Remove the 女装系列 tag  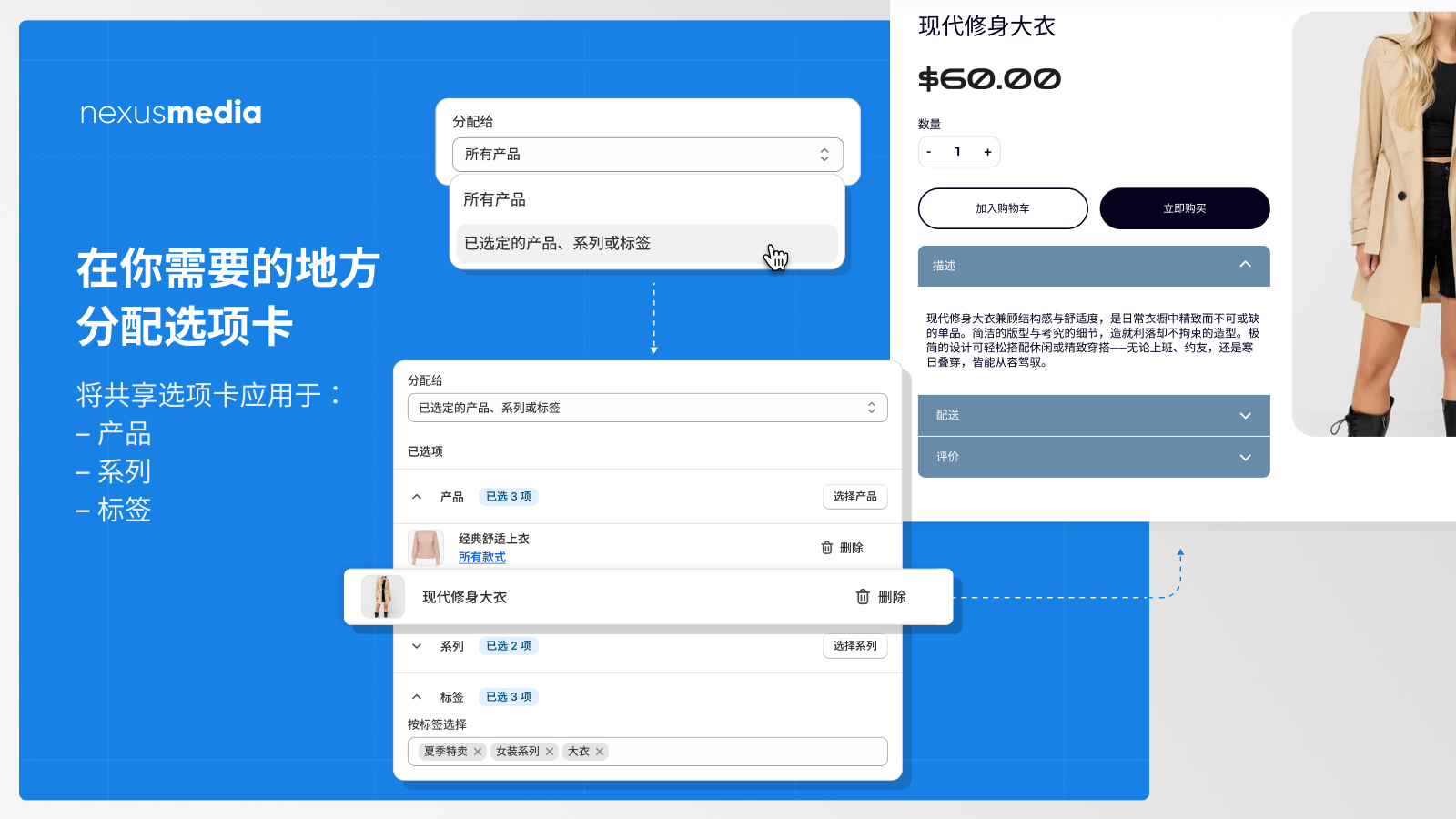550,752
